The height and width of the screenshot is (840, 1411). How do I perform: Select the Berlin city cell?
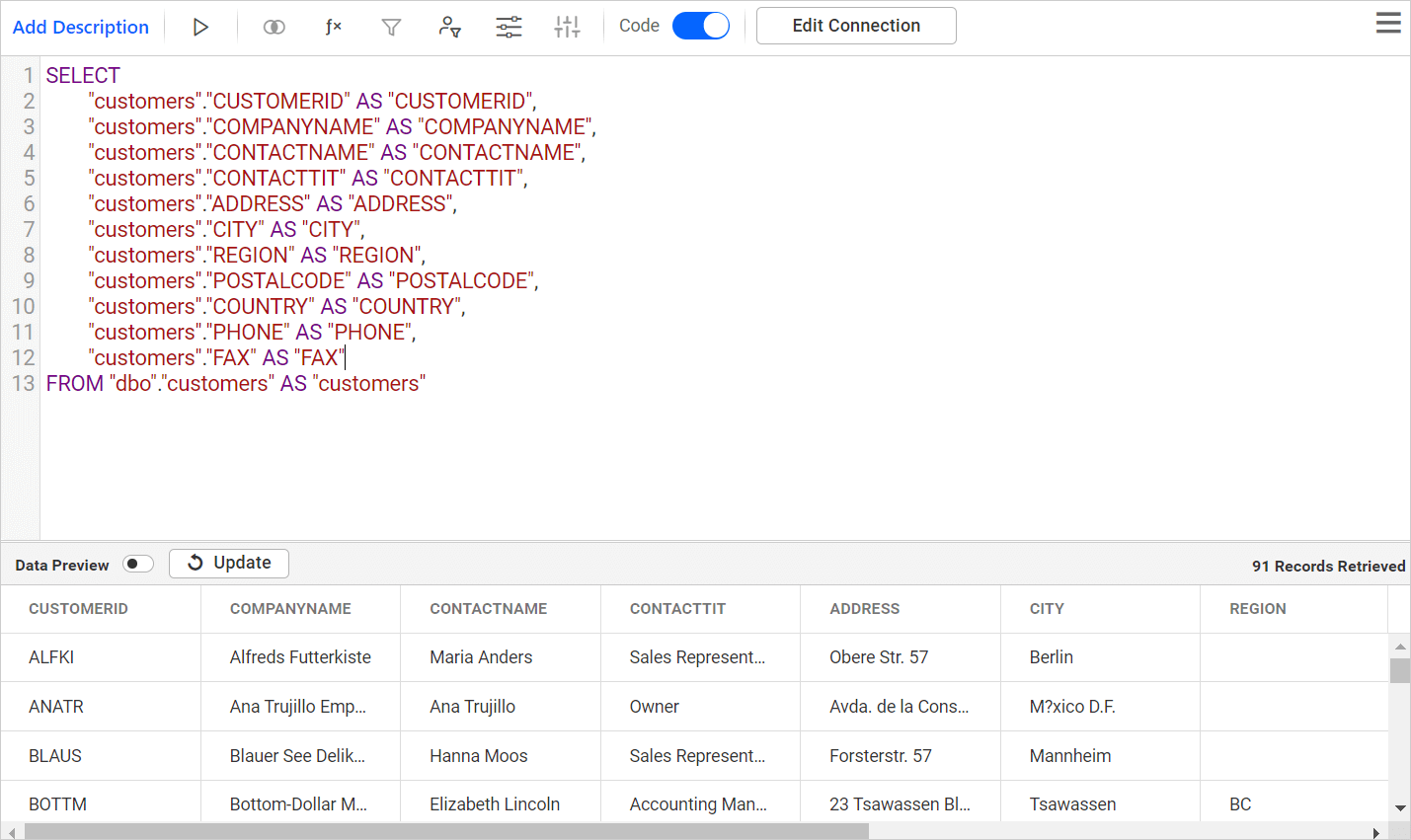(1101, 657)
